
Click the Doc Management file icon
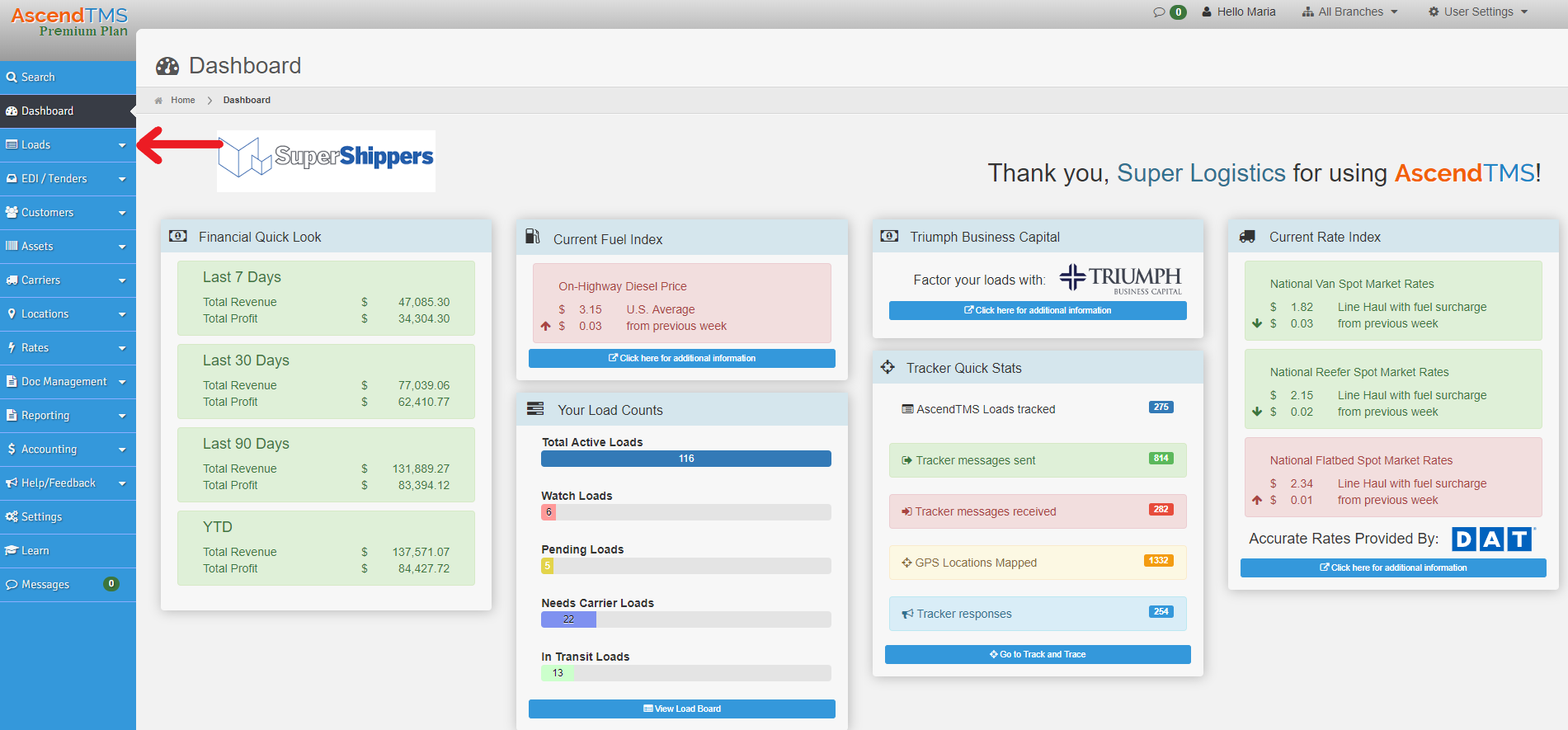[12, 381]
